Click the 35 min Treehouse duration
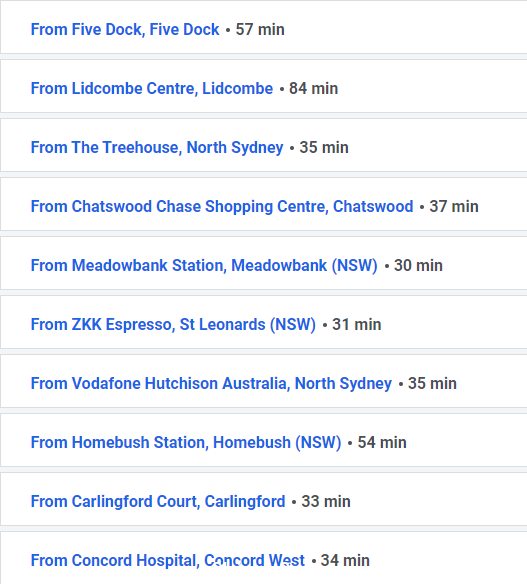Image resolution: width=527 pixels, height=584 pixels. (324, 147)
